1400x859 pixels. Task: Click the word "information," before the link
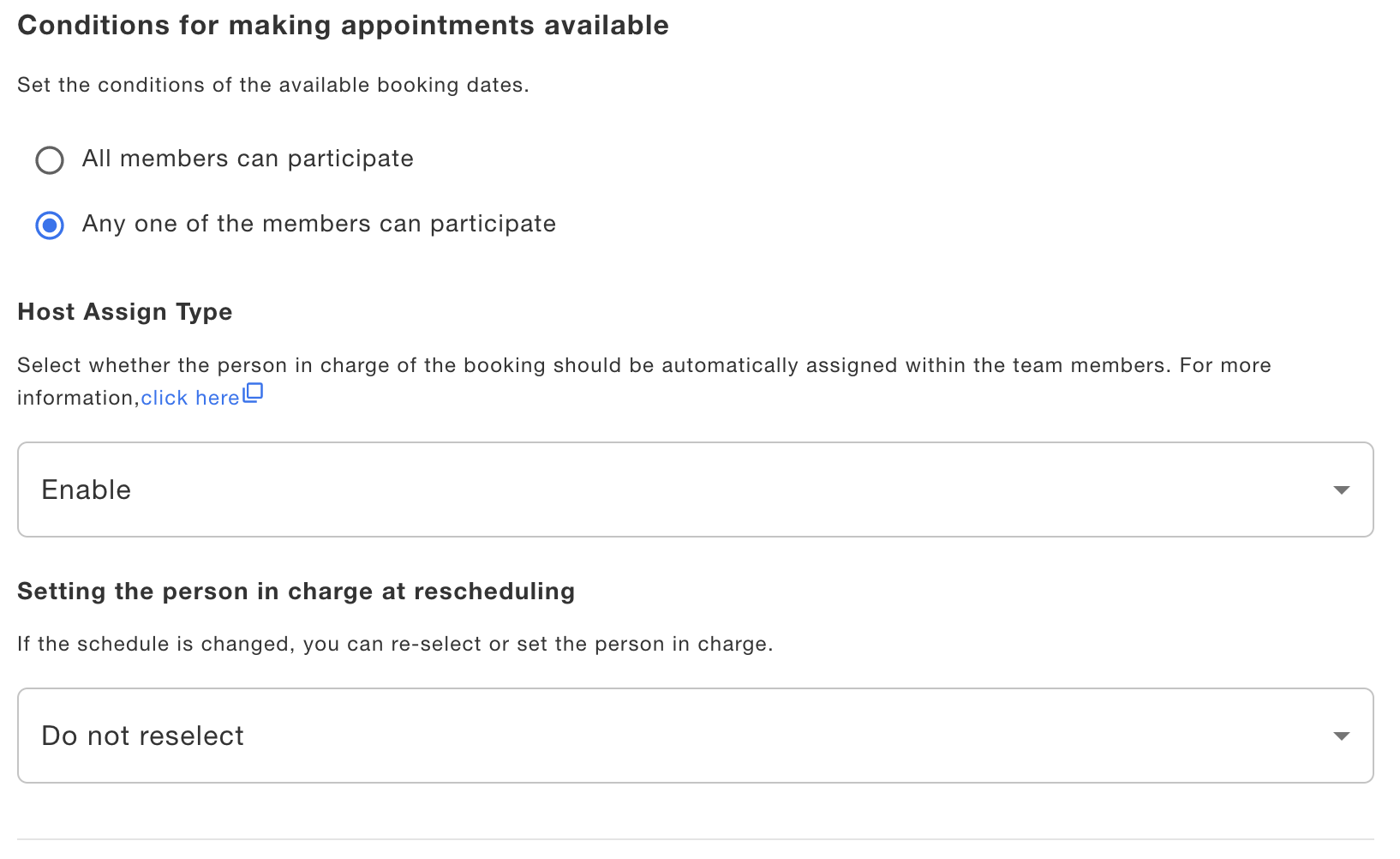(x=77, y=398)
